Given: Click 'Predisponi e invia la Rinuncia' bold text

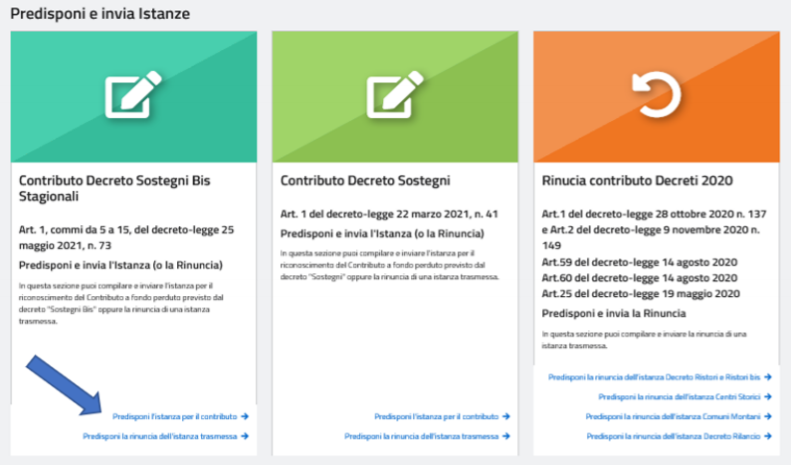Looking at the screenshot, I should [x=613, y=313].
